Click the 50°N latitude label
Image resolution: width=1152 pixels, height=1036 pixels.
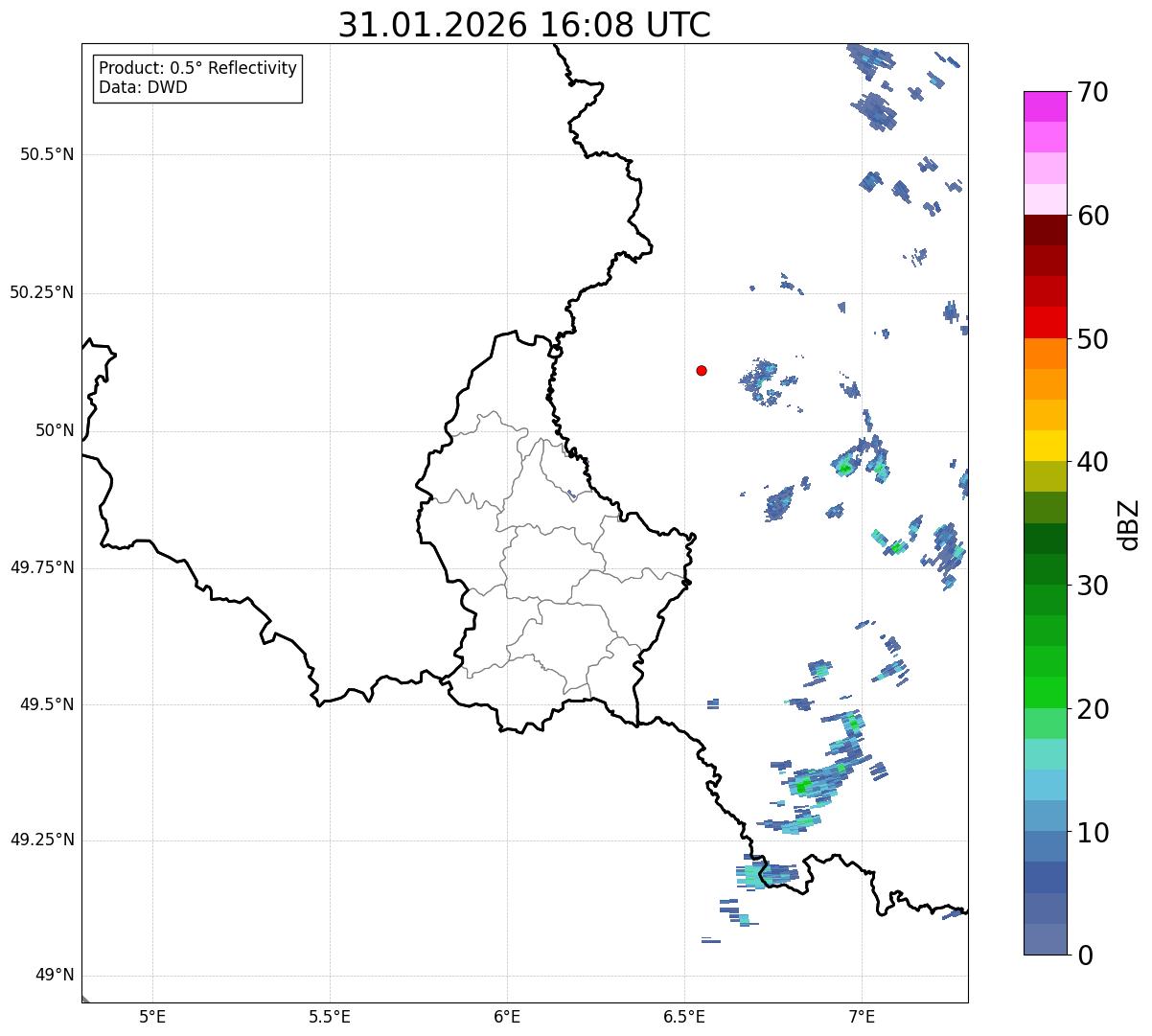coord(55,430)
